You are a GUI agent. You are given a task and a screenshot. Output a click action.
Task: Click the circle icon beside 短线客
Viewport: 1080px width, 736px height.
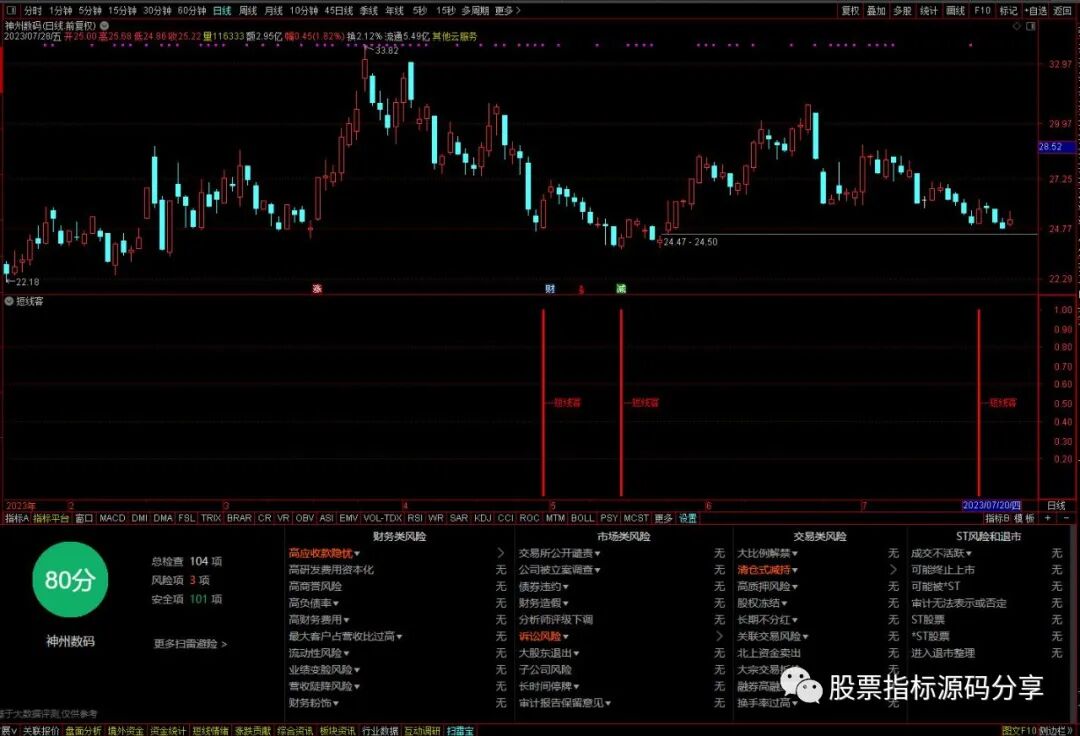pos(9,302)
